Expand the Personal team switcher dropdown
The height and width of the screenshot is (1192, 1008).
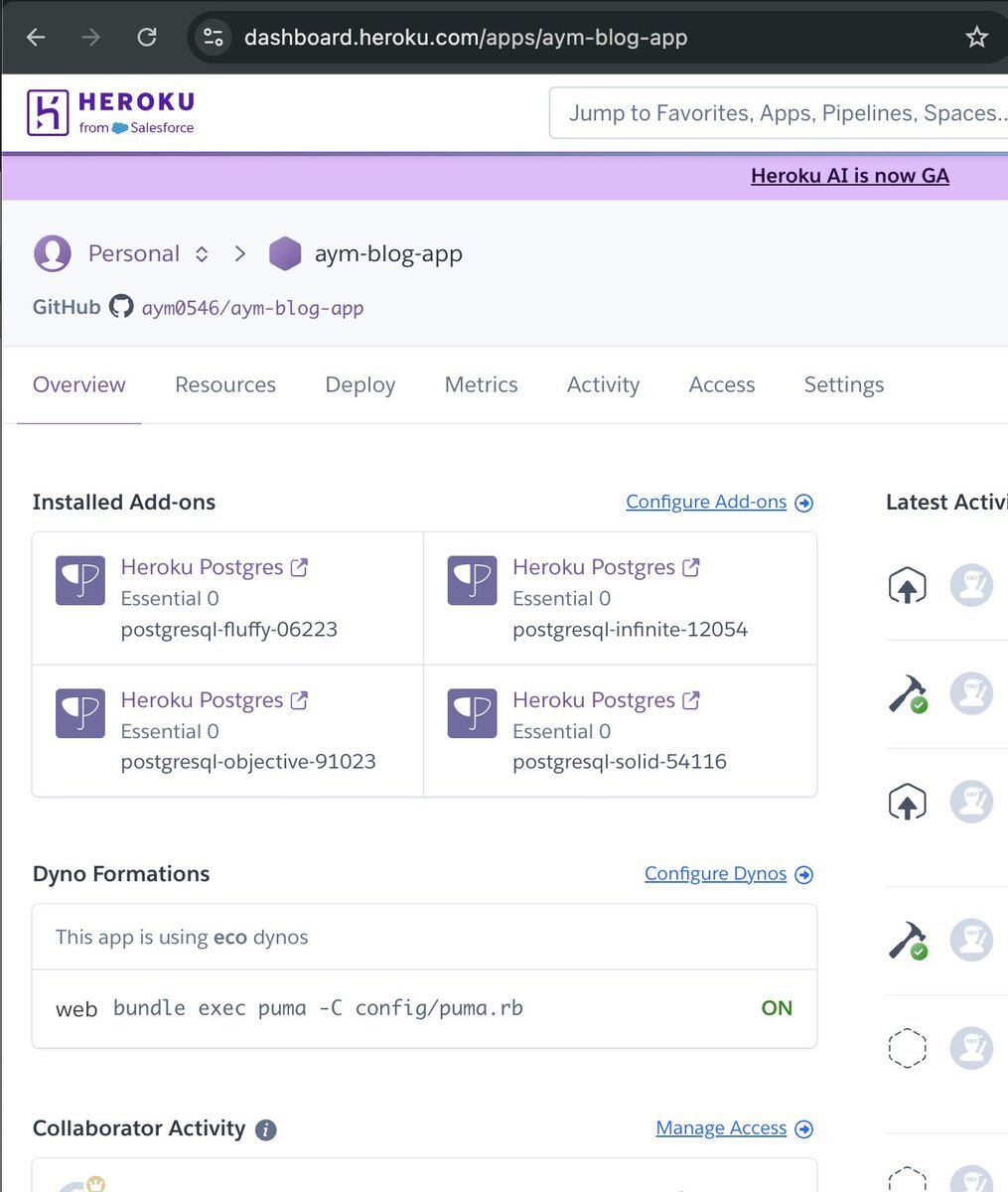coord(202,253)
